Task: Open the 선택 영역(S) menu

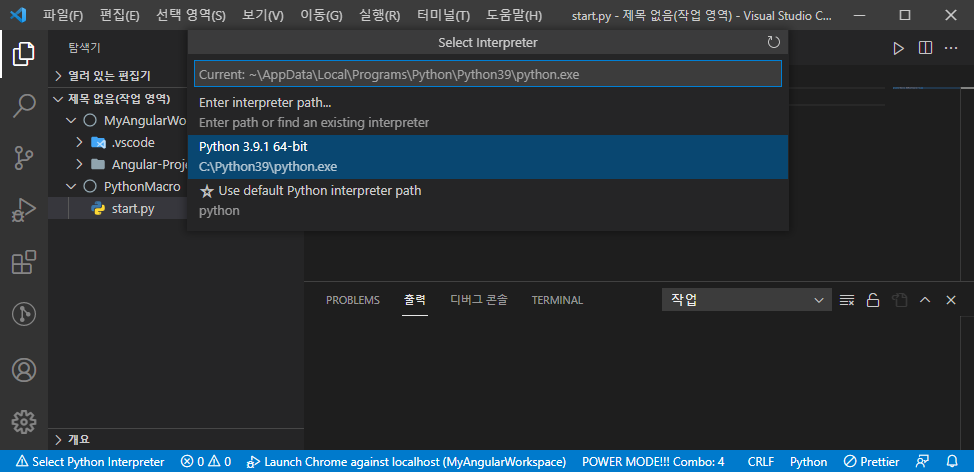Action: (x=191, y=16)
